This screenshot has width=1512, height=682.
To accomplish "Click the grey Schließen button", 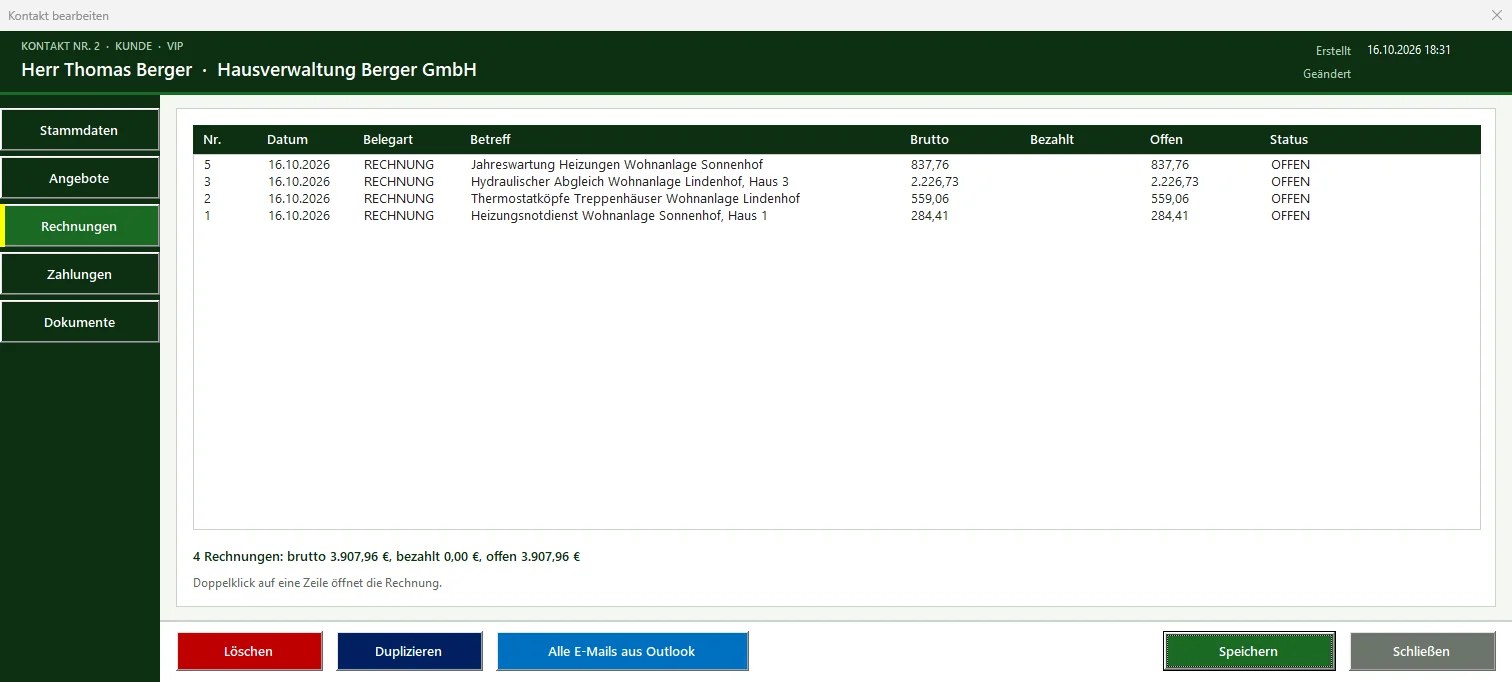I will 1422,651.
